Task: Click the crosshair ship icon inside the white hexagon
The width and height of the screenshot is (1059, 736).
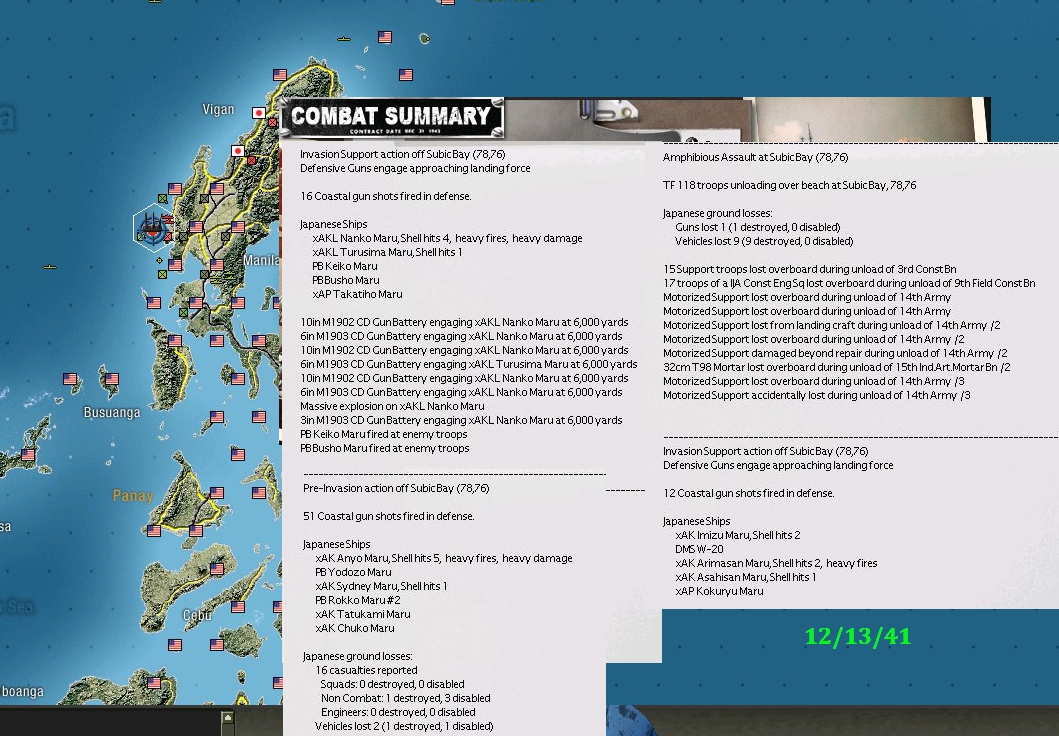Action: [x=153, y=226]
